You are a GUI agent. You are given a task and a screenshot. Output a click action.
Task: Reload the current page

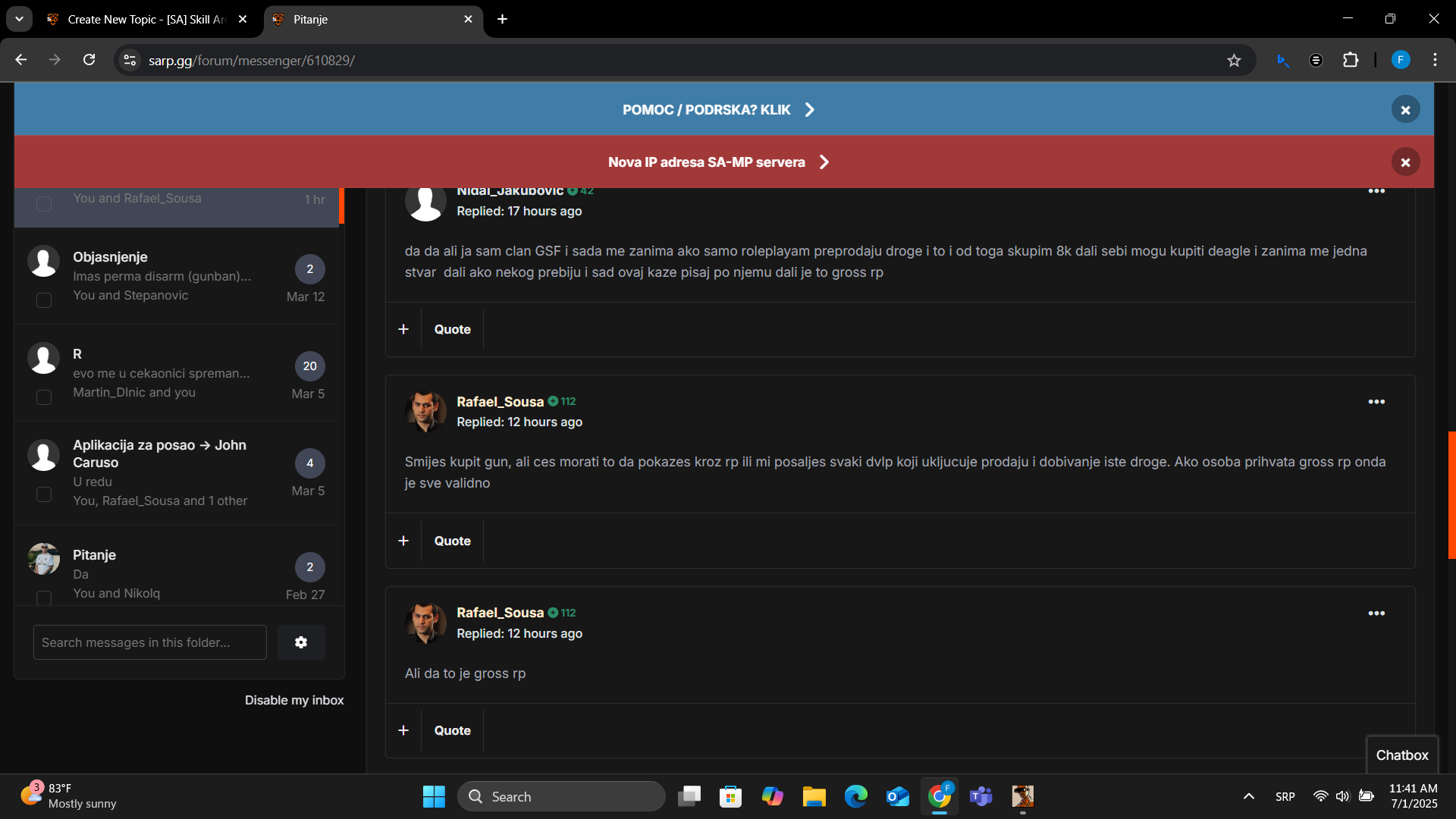pyautogui.click(x=89, y=60)
